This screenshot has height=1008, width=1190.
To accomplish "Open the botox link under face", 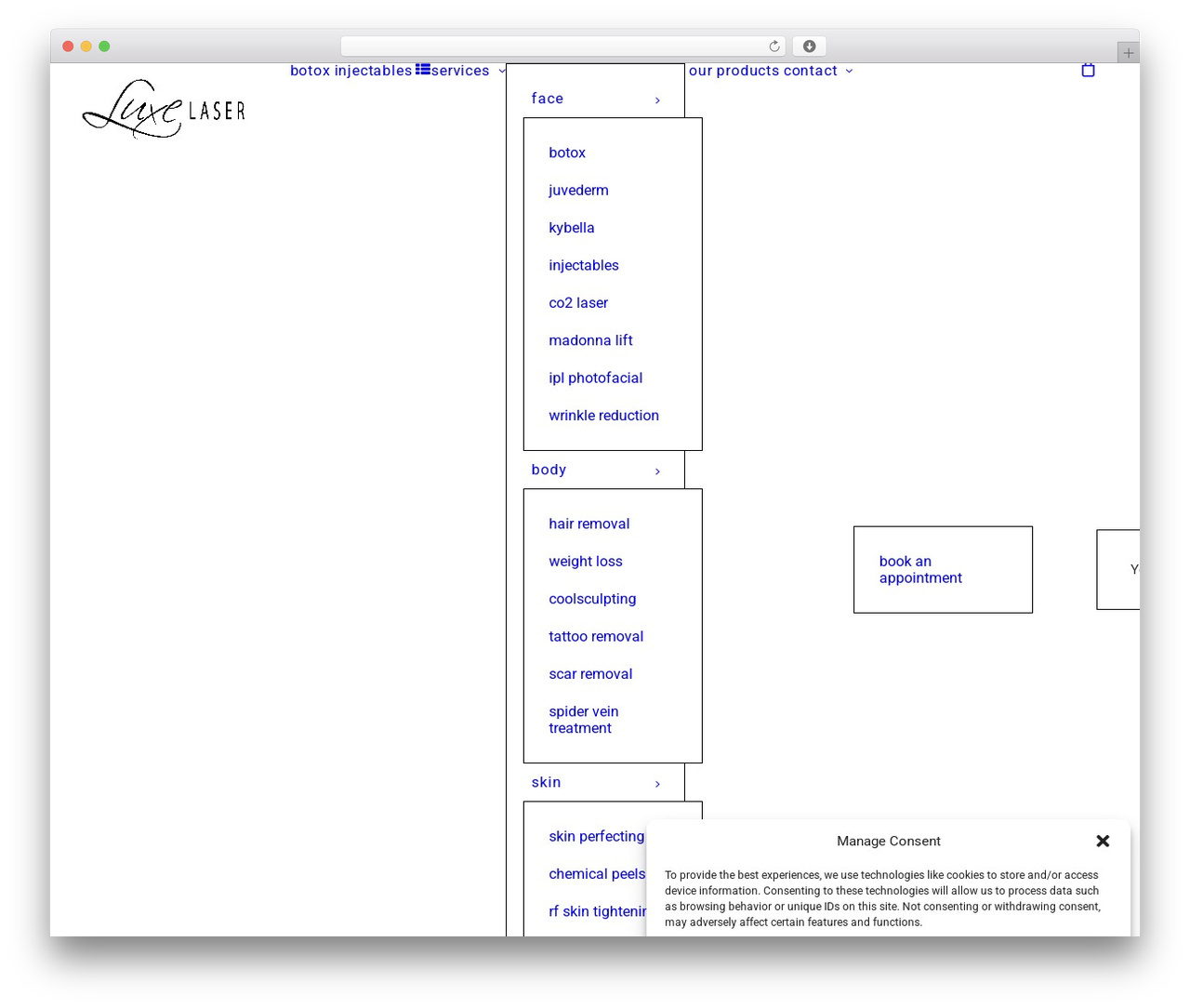I will coord(567,153).
